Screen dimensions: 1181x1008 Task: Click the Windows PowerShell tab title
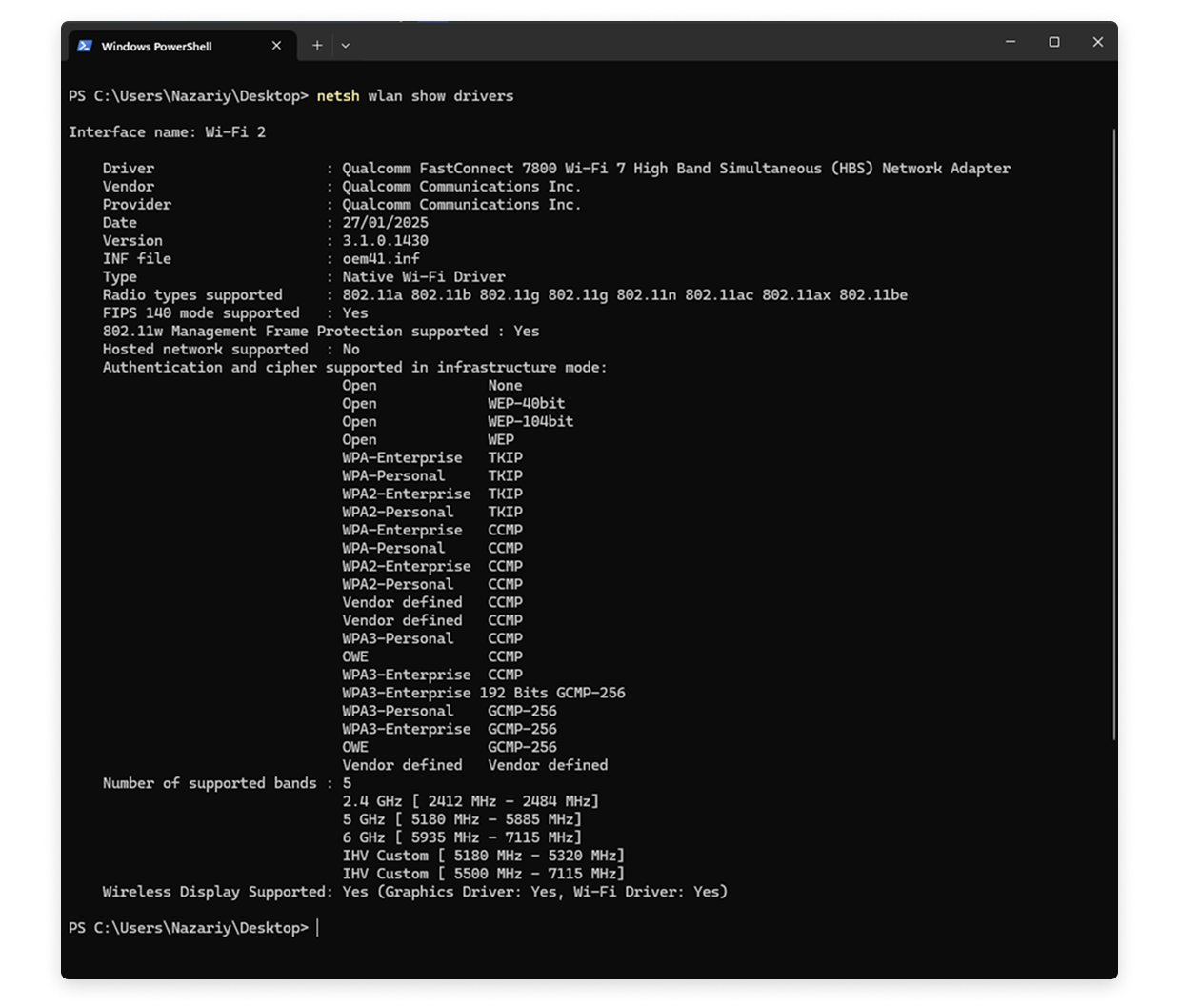pyautogui.click(x=168, y=46)
